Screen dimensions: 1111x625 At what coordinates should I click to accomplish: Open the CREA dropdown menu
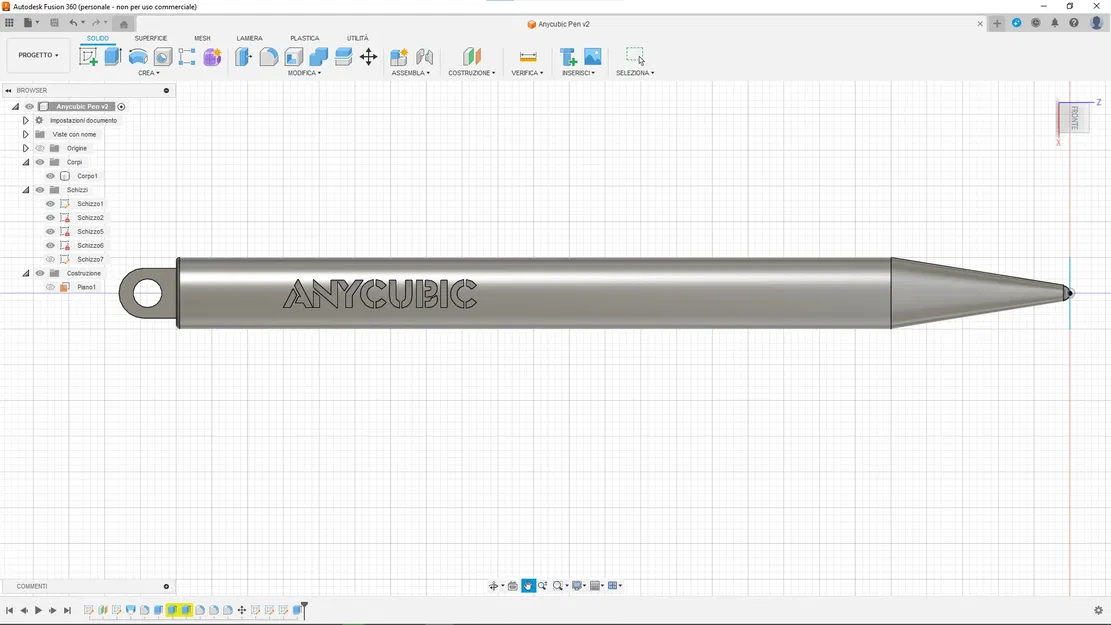tap(147, 72)
